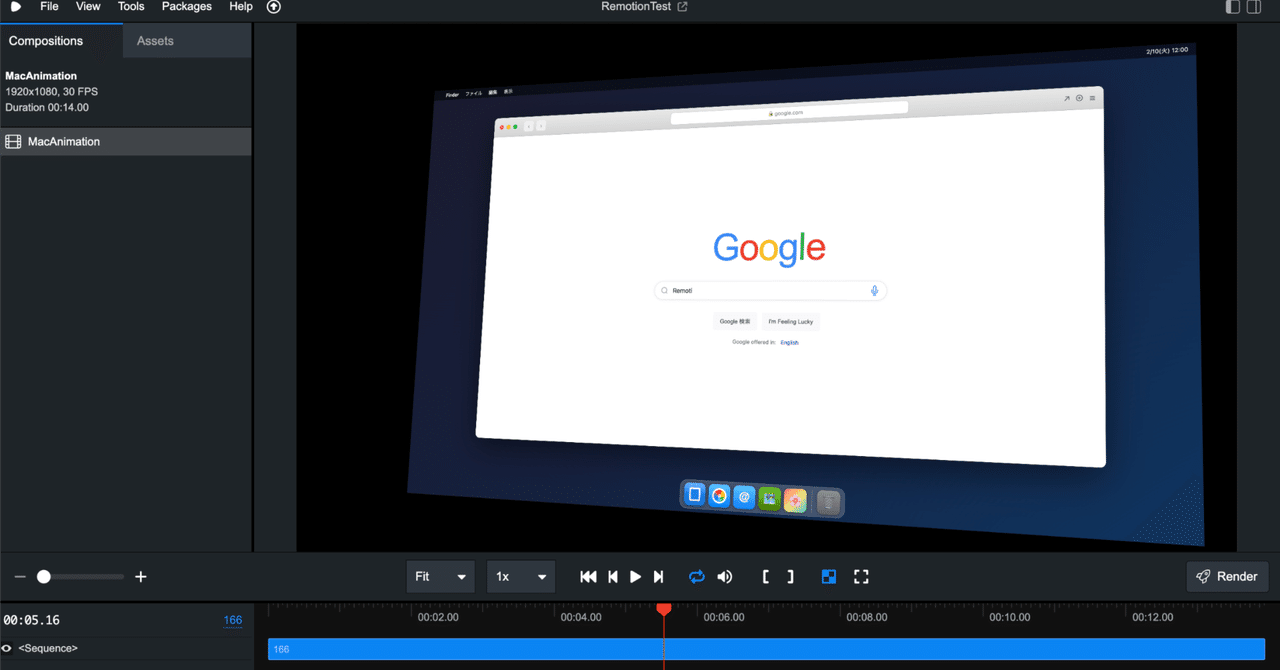
Task: Open the Tools menu
Action: [131, 6]
